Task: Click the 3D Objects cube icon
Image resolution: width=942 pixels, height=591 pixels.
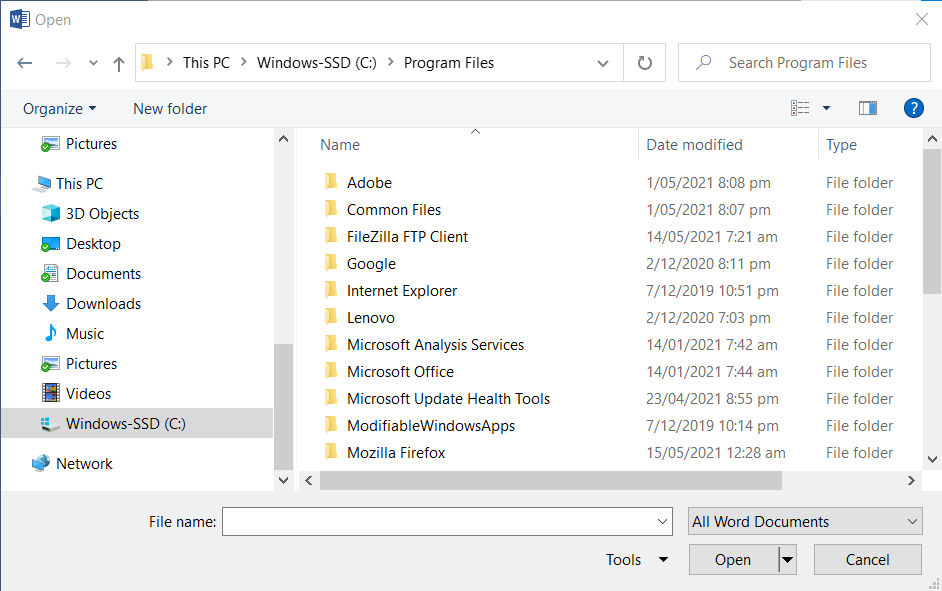Action: [50, 213]
